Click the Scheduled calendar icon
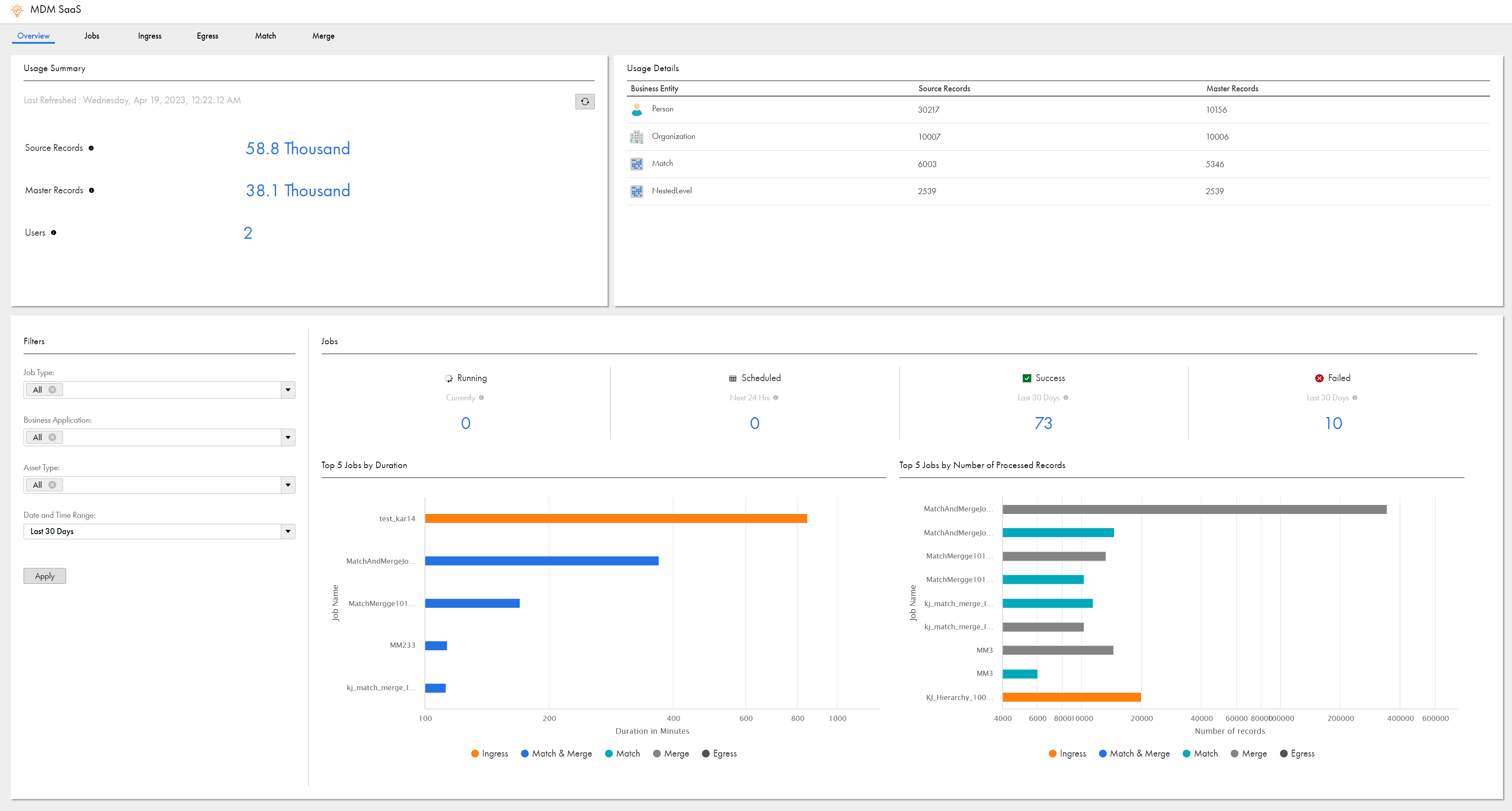Image resolution: width=1512 pixels, height=811 pixels. [732, 378]
